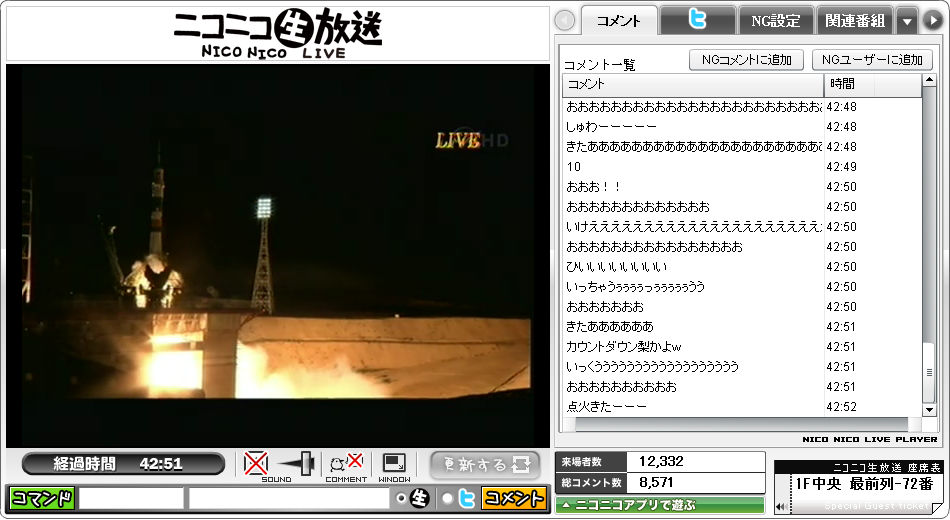Select comment カウントダウン梨かよw
The width and height of the screenshot is (950, 520).
point(742,347)
